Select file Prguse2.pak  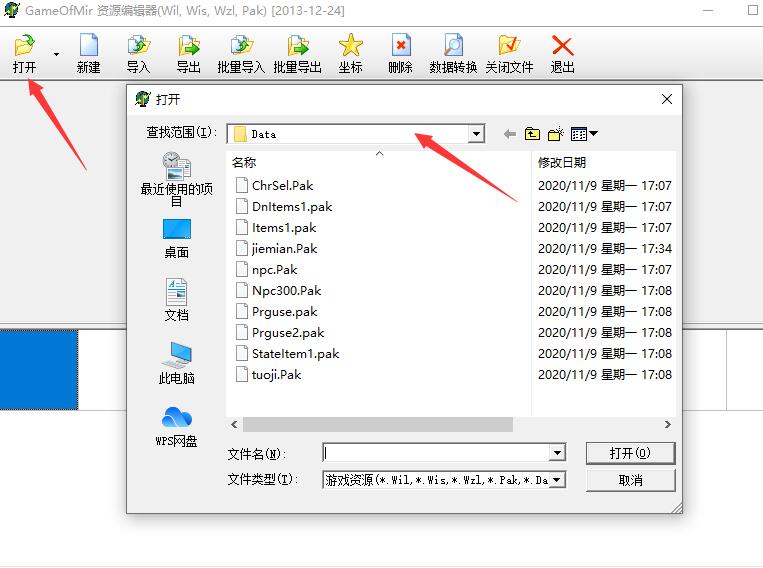pos(288,332)
